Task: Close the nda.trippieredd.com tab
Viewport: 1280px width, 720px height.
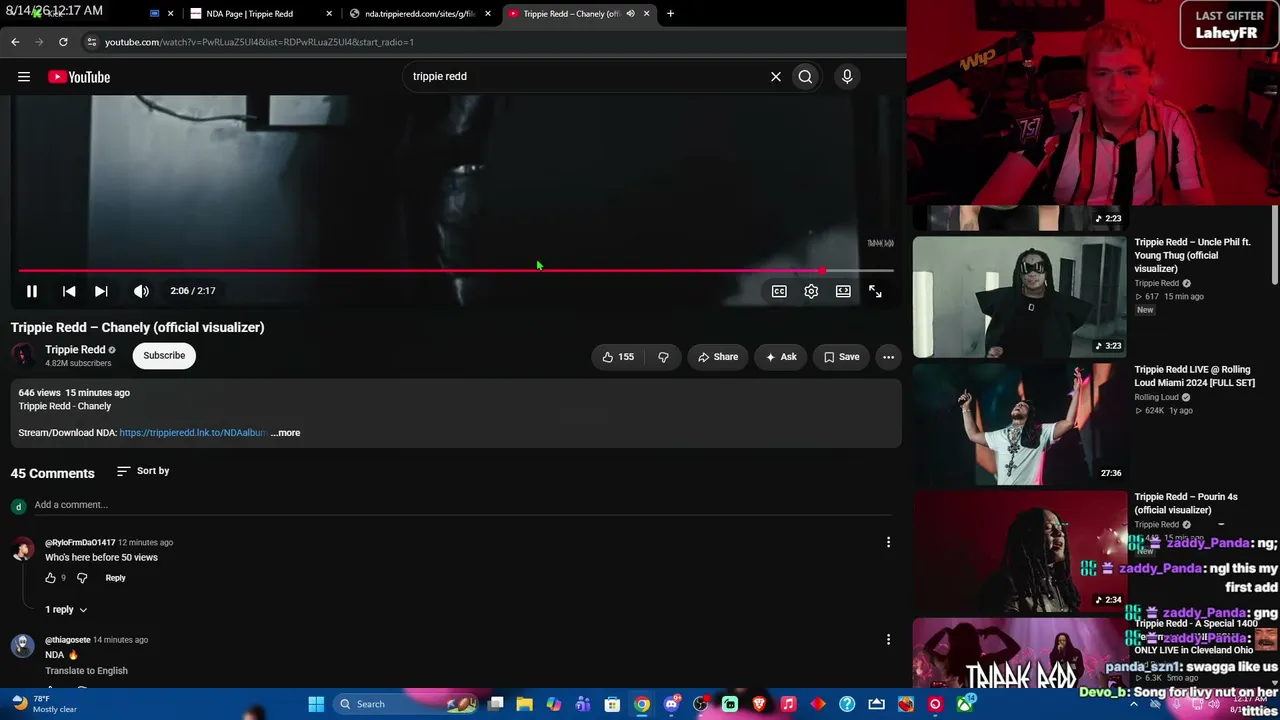Action: click(x=488, y=14)
